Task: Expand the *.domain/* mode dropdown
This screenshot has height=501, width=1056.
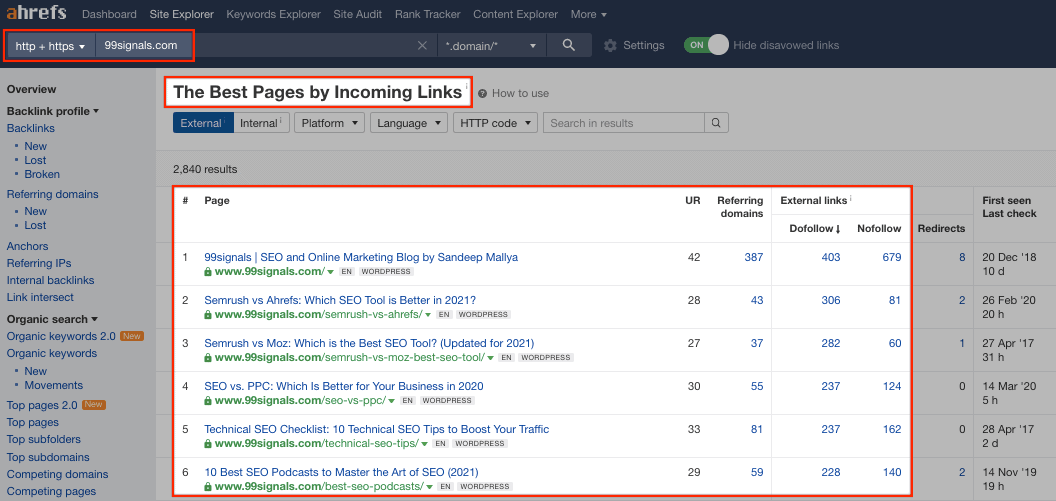Action: 491,46
